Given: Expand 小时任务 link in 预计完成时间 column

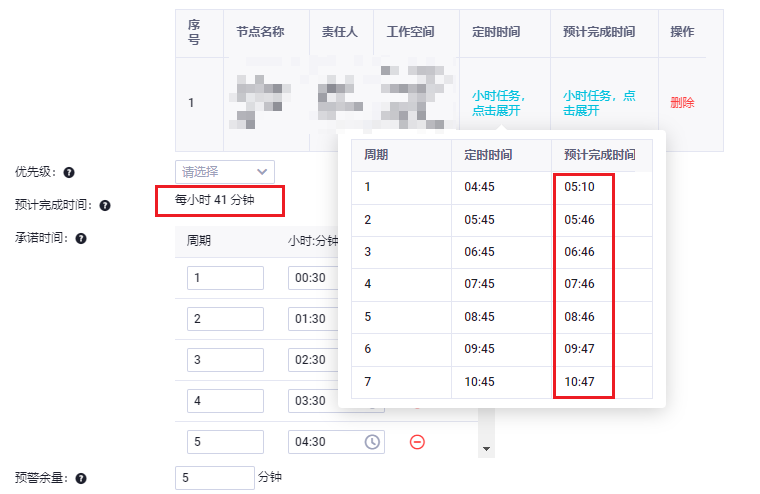Looking at the screenshot, I should click(598, 103).
